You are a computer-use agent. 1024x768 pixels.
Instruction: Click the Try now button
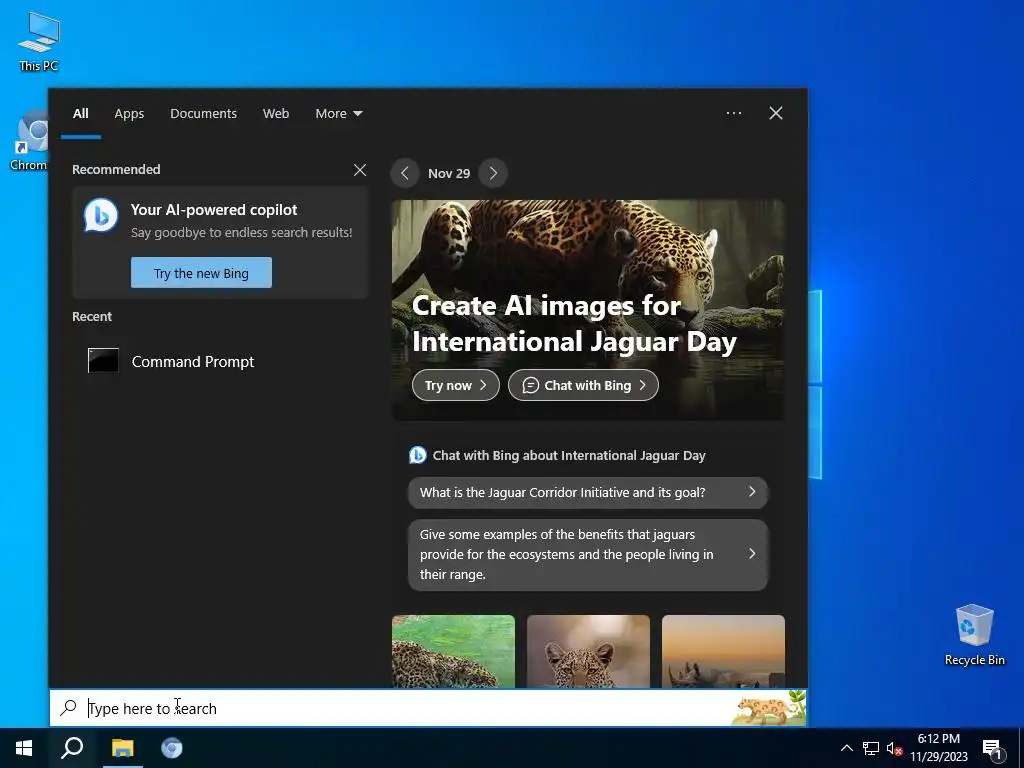click(x=456, y=385)
